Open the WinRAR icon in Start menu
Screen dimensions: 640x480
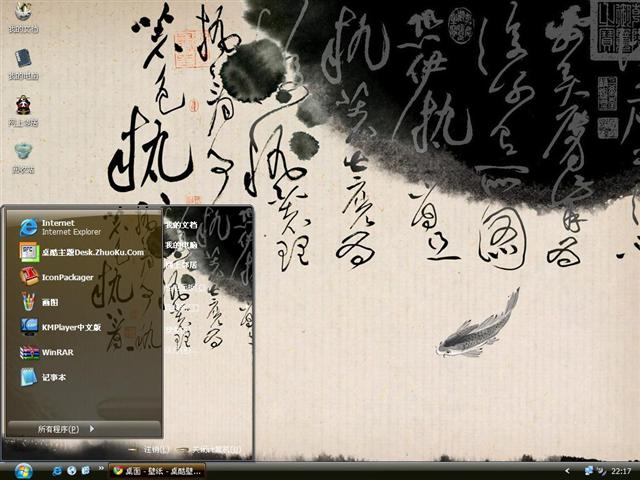point(29,352)
